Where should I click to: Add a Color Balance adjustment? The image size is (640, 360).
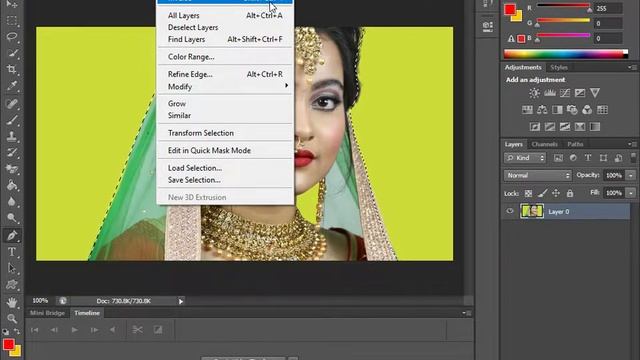[x=542, y=110]
